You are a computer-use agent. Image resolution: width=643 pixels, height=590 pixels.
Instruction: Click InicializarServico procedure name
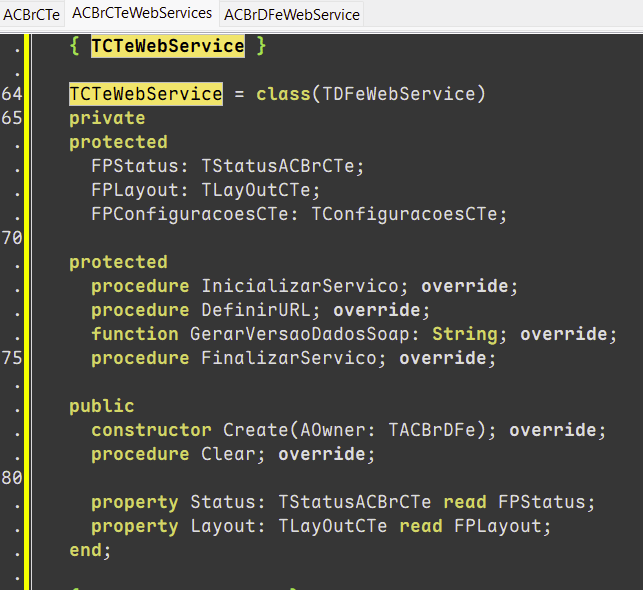(x=300, y=286)
